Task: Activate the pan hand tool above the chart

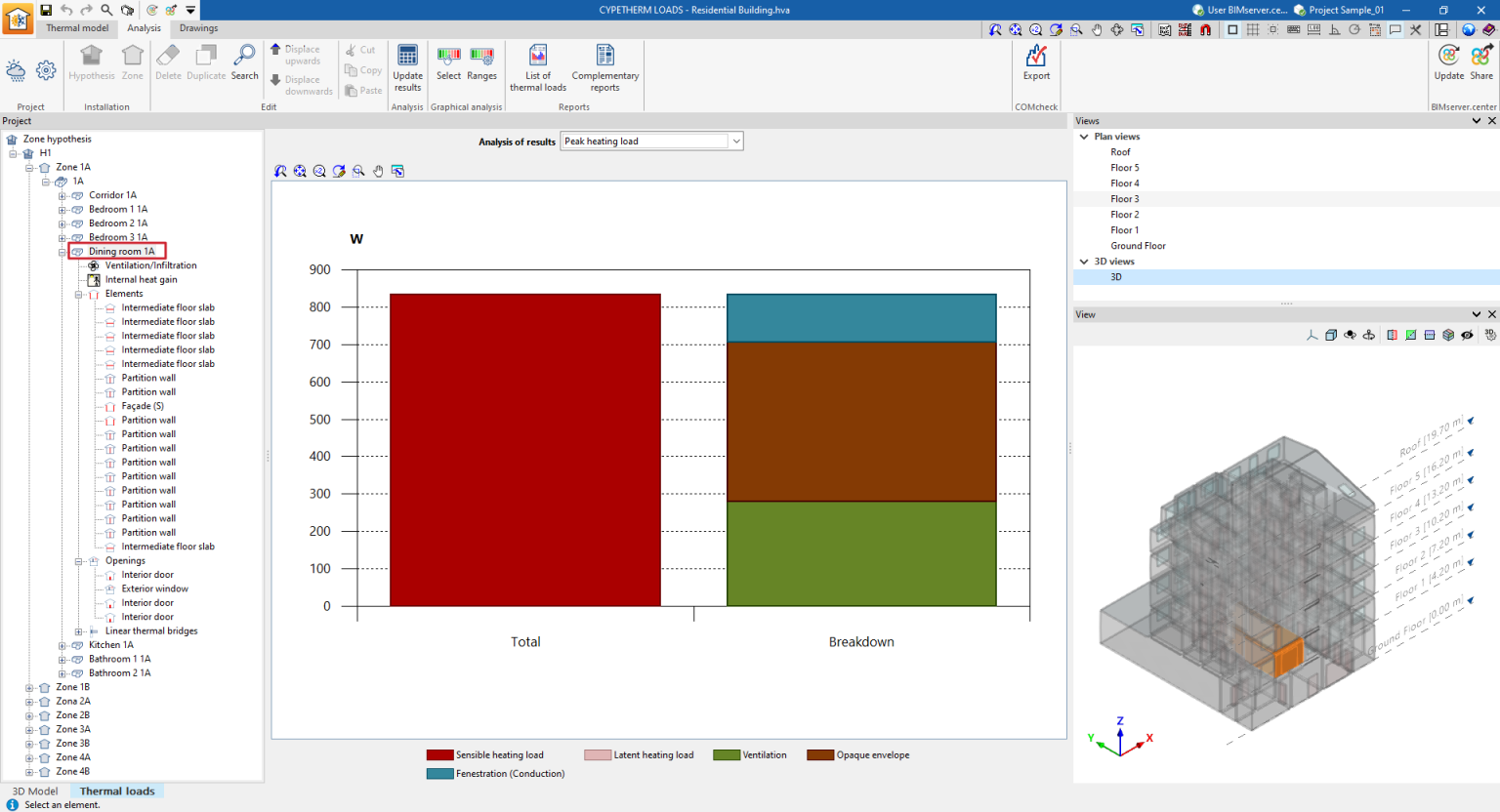Action: 378,171
